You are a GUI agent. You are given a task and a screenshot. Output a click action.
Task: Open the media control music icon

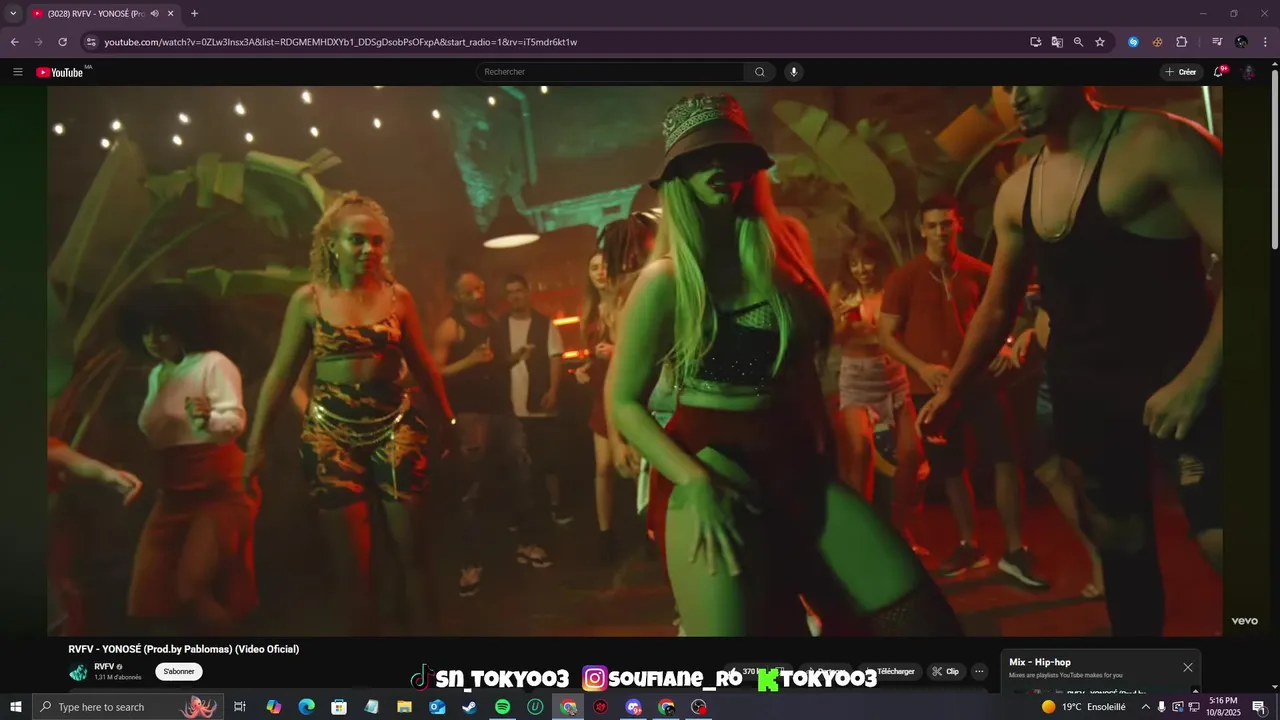(1217, 42)
